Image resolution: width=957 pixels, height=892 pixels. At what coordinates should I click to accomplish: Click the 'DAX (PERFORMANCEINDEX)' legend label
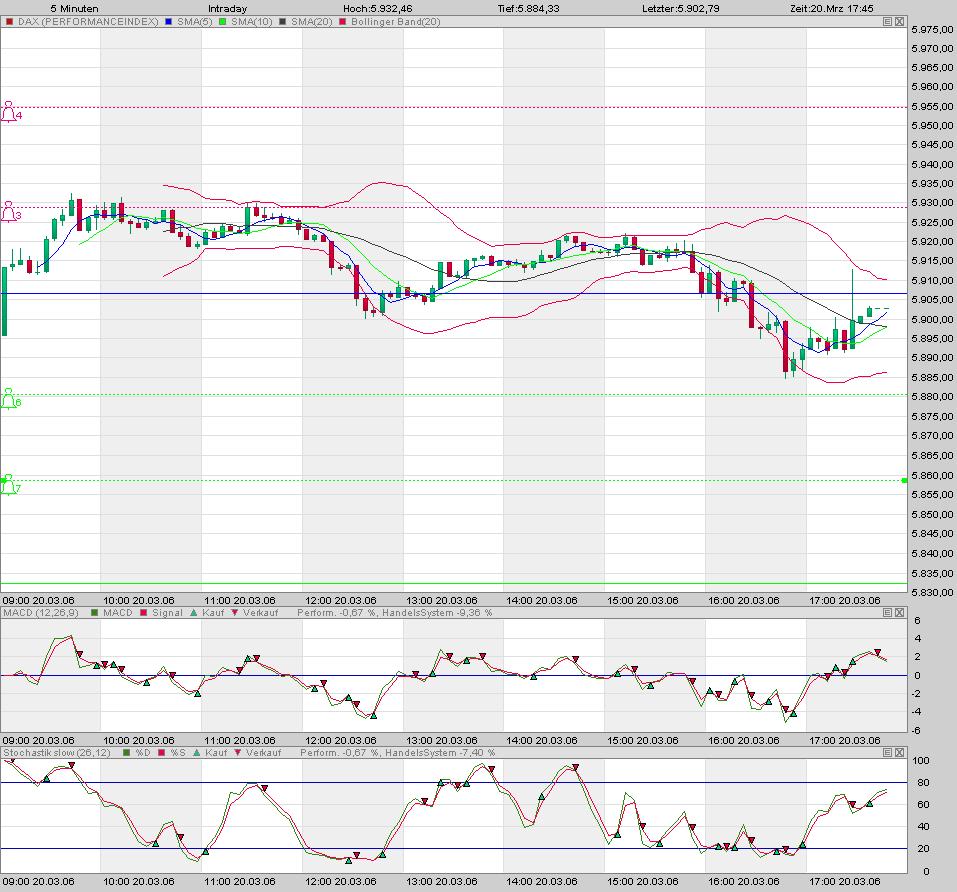[x=88, y=22]
